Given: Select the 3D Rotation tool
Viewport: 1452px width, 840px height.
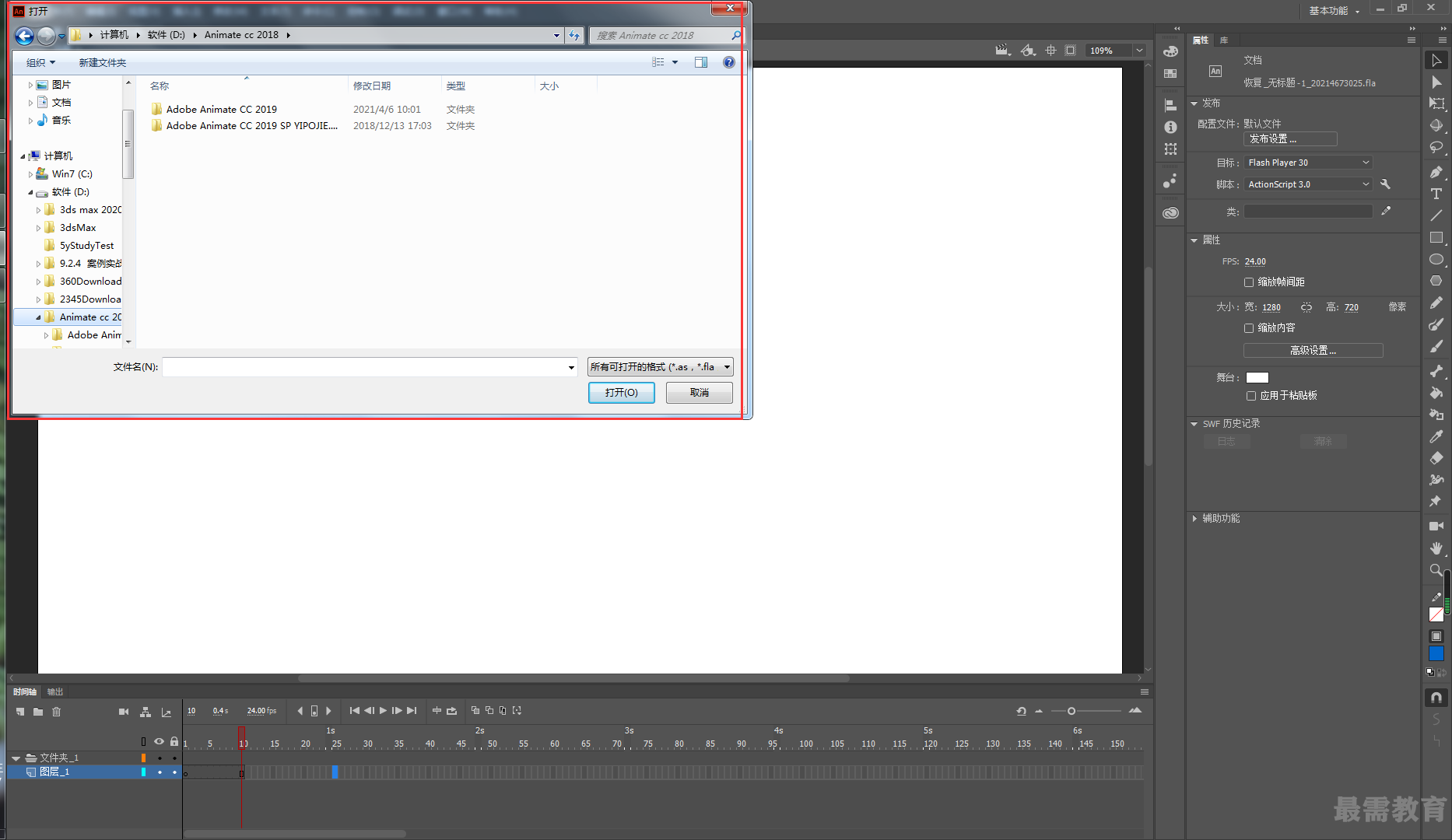Looking at the screenshot, I should click(1436, 125).
